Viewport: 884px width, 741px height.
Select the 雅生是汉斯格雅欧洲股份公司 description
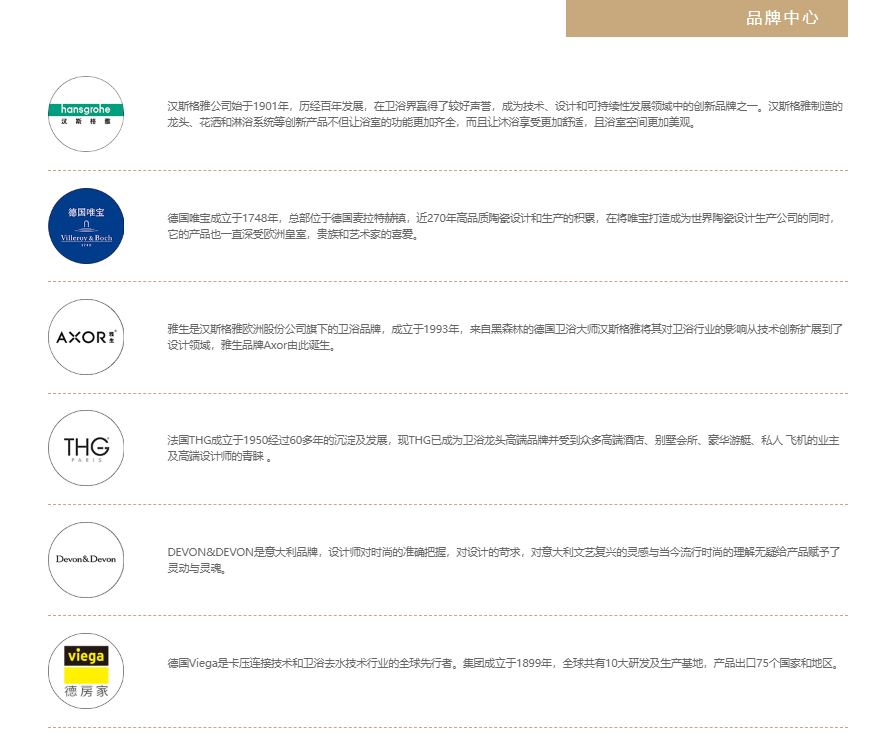[505, 337]
